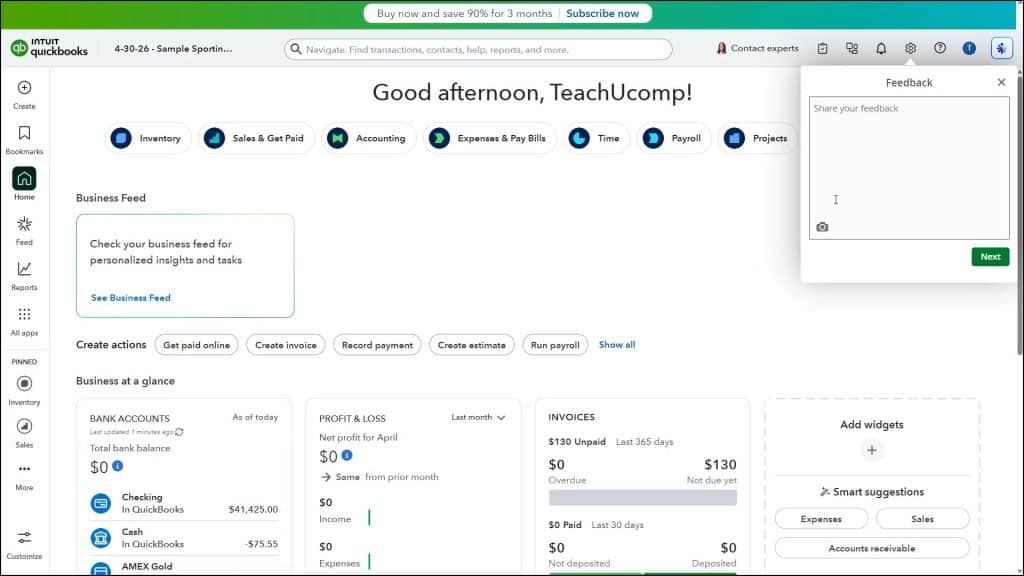
Task: Open the Help question mark icon
Action: tap(940, 48)
